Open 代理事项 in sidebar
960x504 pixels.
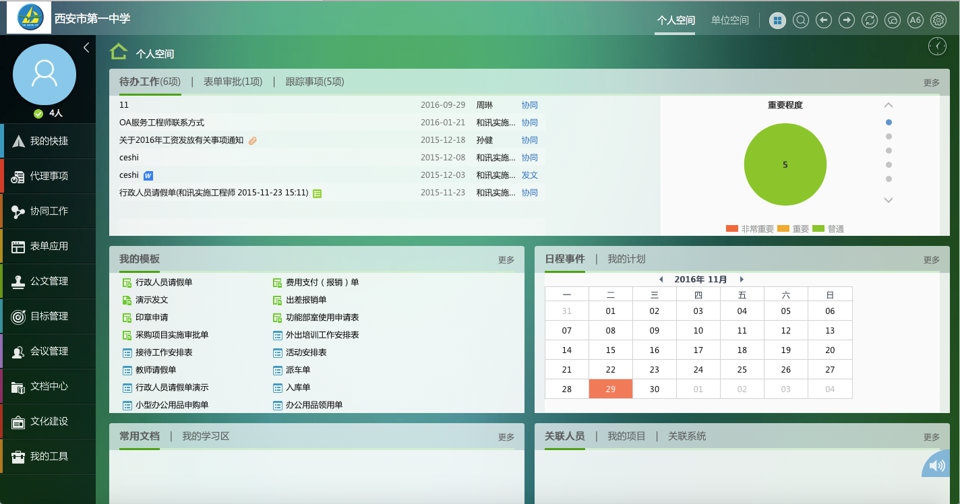coord(48,176)
